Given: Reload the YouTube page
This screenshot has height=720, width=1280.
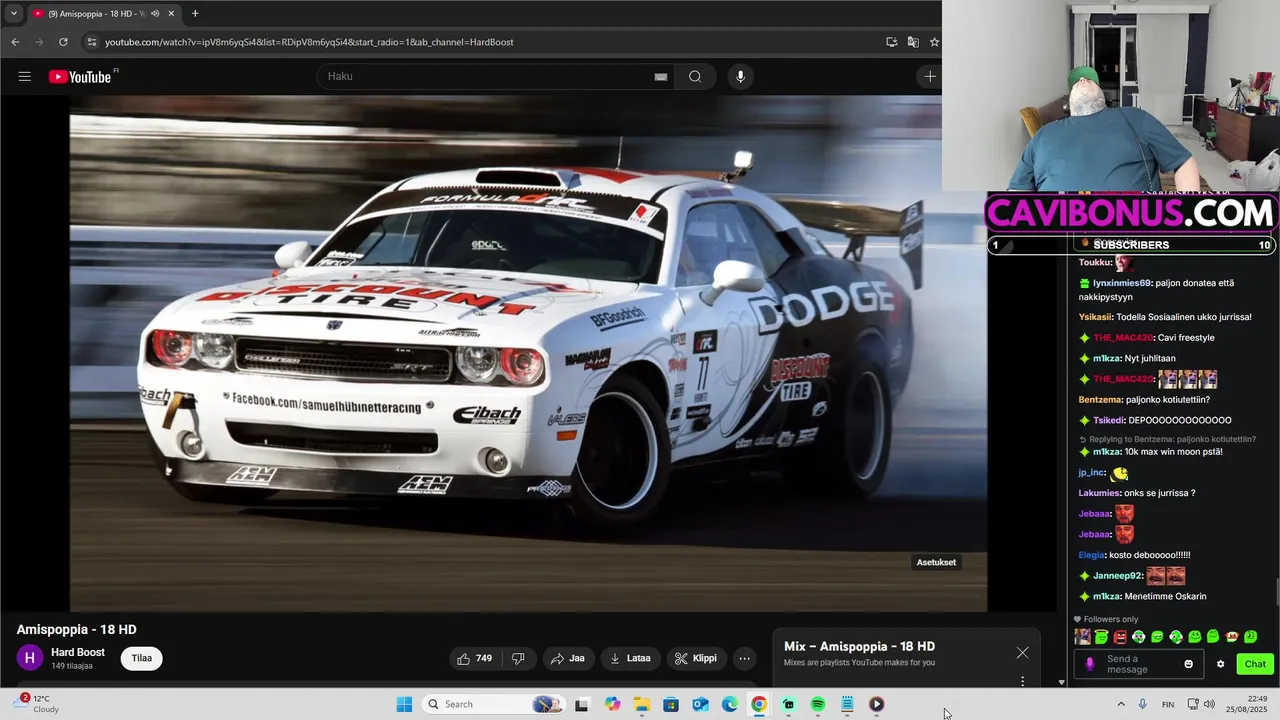Looking at the screenshot, I should [x=63, y=42].
